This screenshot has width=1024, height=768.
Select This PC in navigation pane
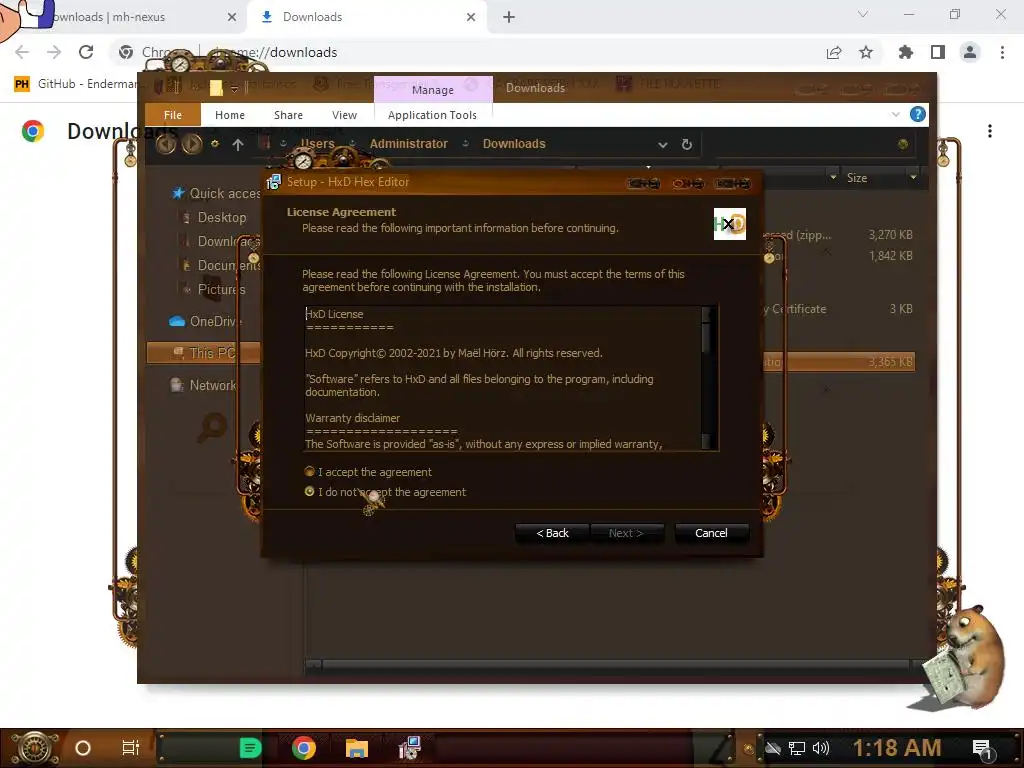[203, 353]
